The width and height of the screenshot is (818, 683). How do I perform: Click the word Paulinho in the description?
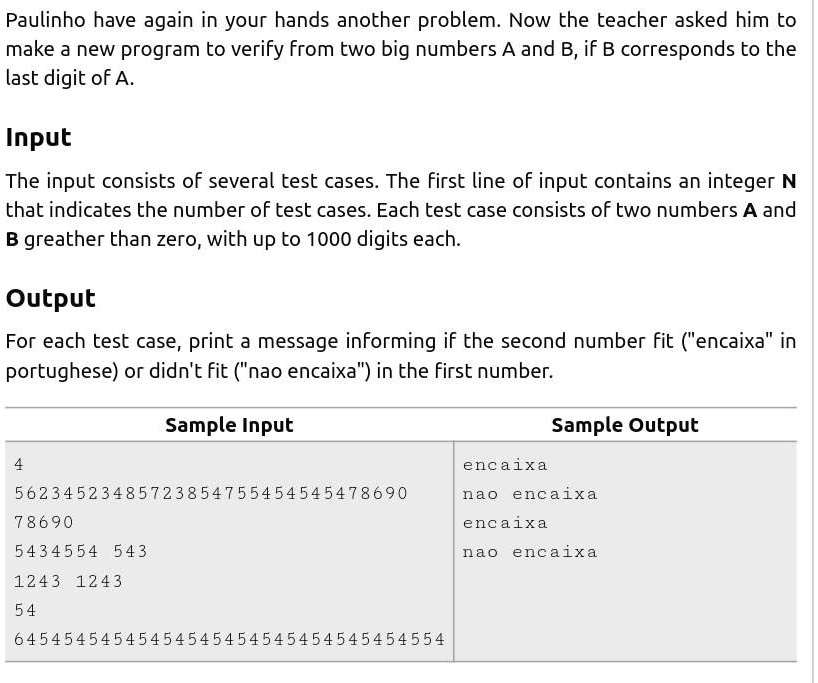tap(45, 20)
